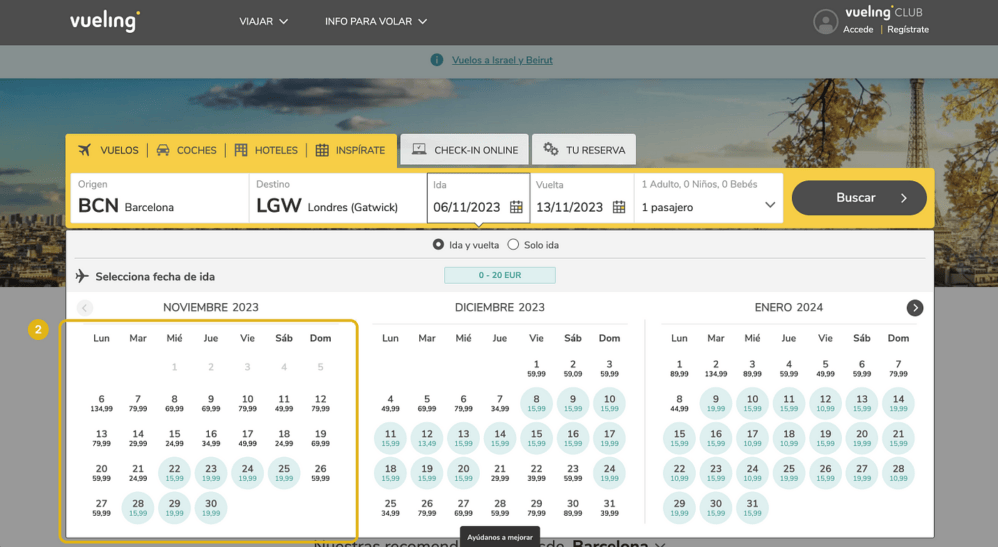The height and width of the screenshot is (547, 998).
Task: Select December 12 priced 13,49
Action: tap(427, 438)
